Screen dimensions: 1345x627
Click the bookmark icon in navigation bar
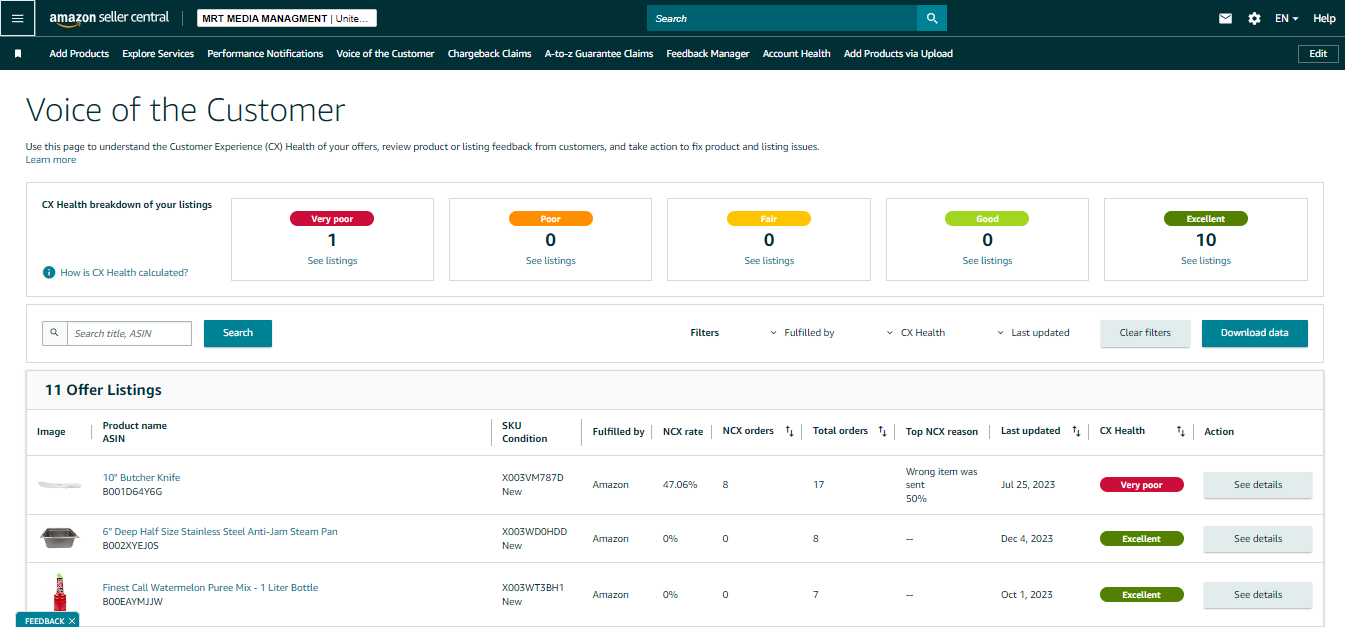pyautogui.click(x=18, y=54)
